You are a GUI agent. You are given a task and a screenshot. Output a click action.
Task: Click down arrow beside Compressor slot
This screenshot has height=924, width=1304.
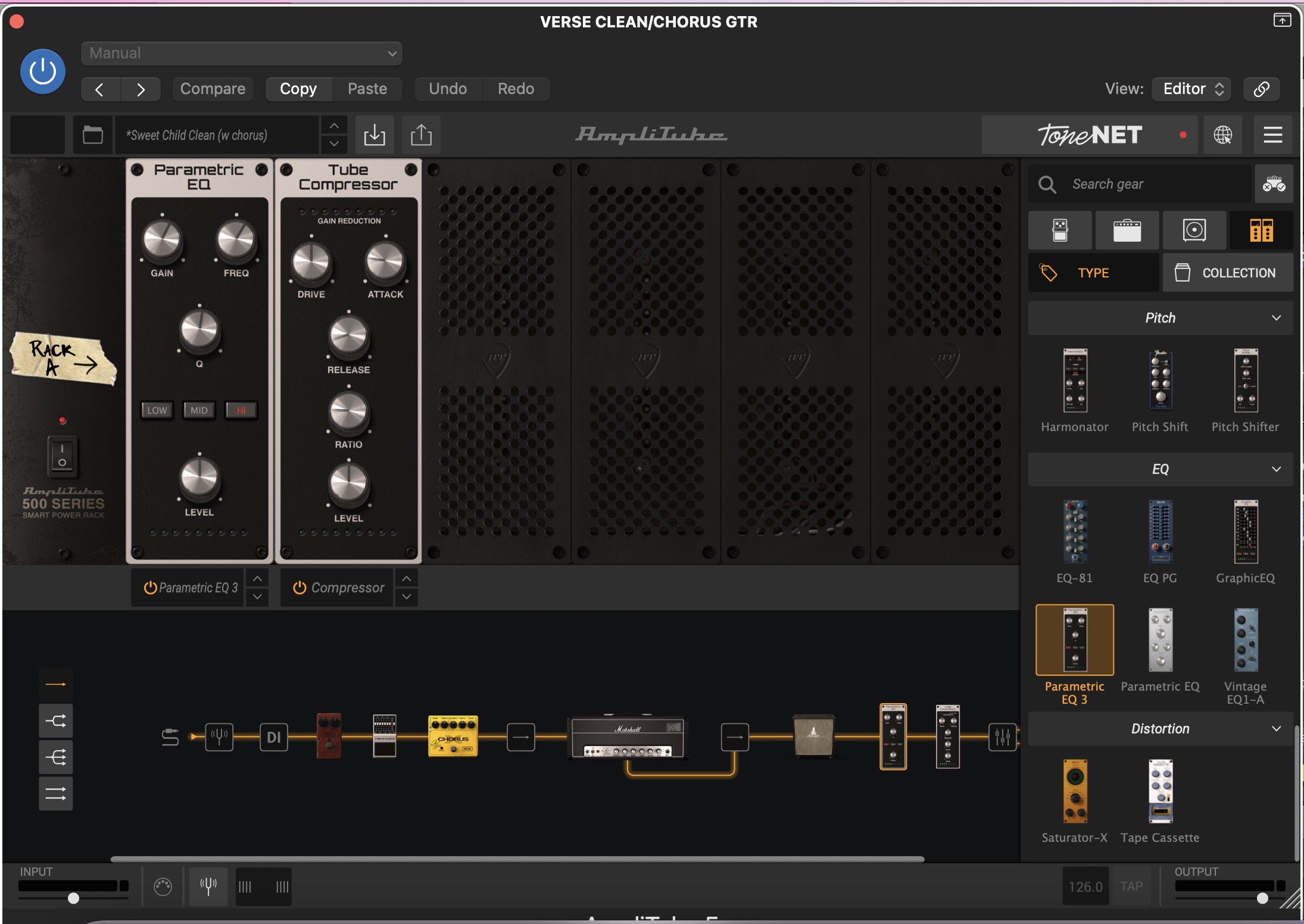[x=407, y=597]
